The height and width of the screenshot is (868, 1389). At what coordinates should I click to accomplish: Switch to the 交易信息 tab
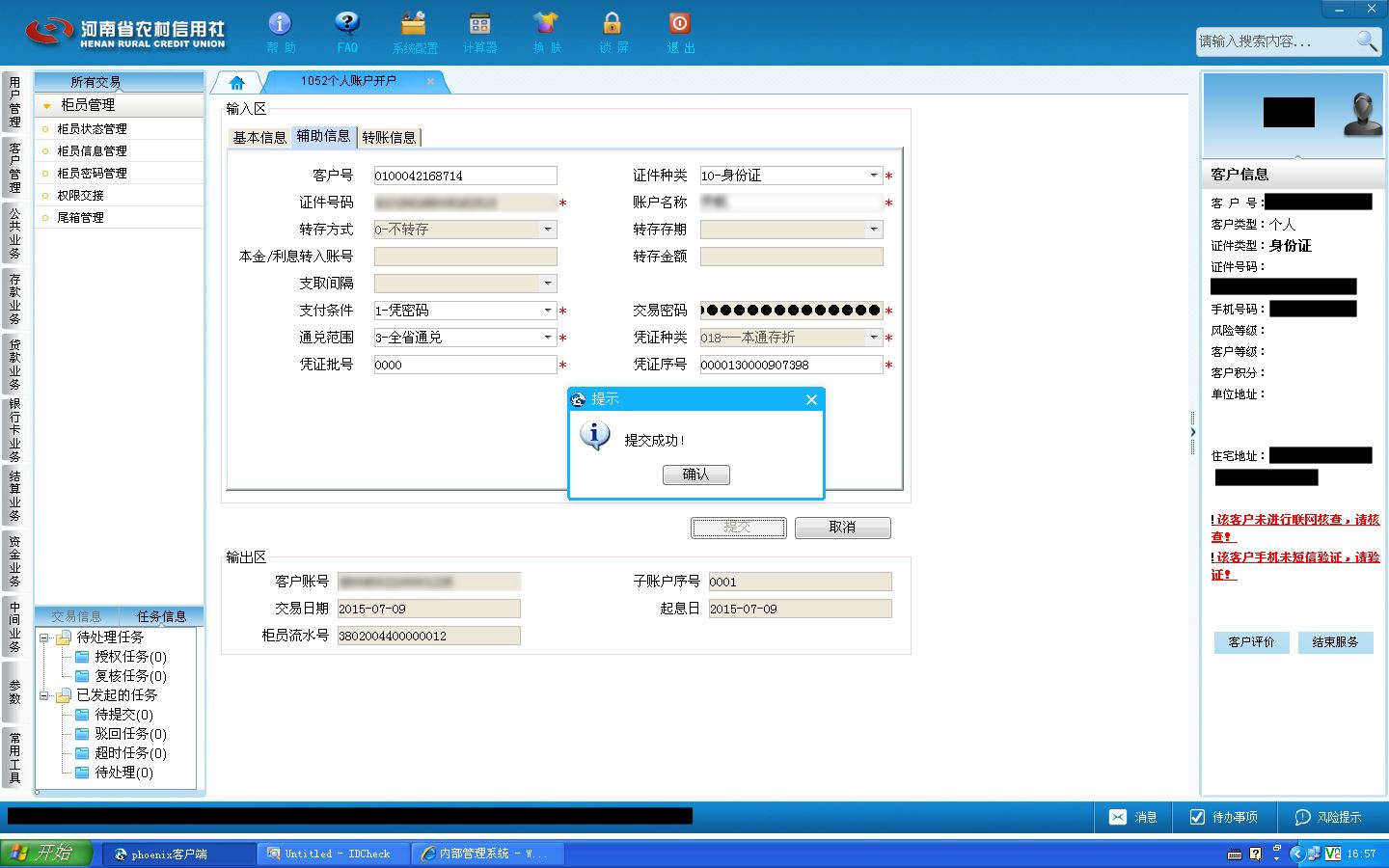[x=76, y=616]
